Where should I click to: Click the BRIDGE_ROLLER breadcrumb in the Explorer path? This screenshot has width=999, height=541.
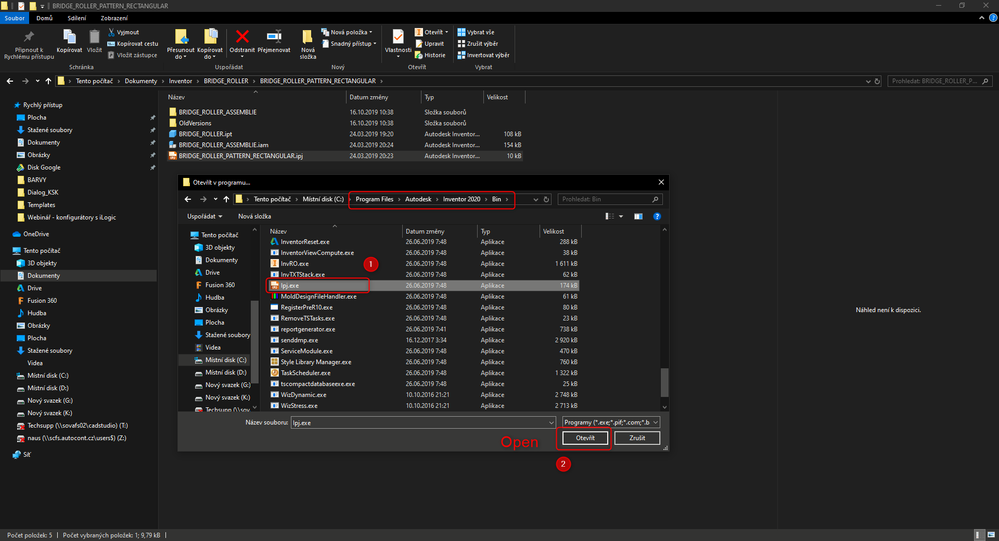226,81
